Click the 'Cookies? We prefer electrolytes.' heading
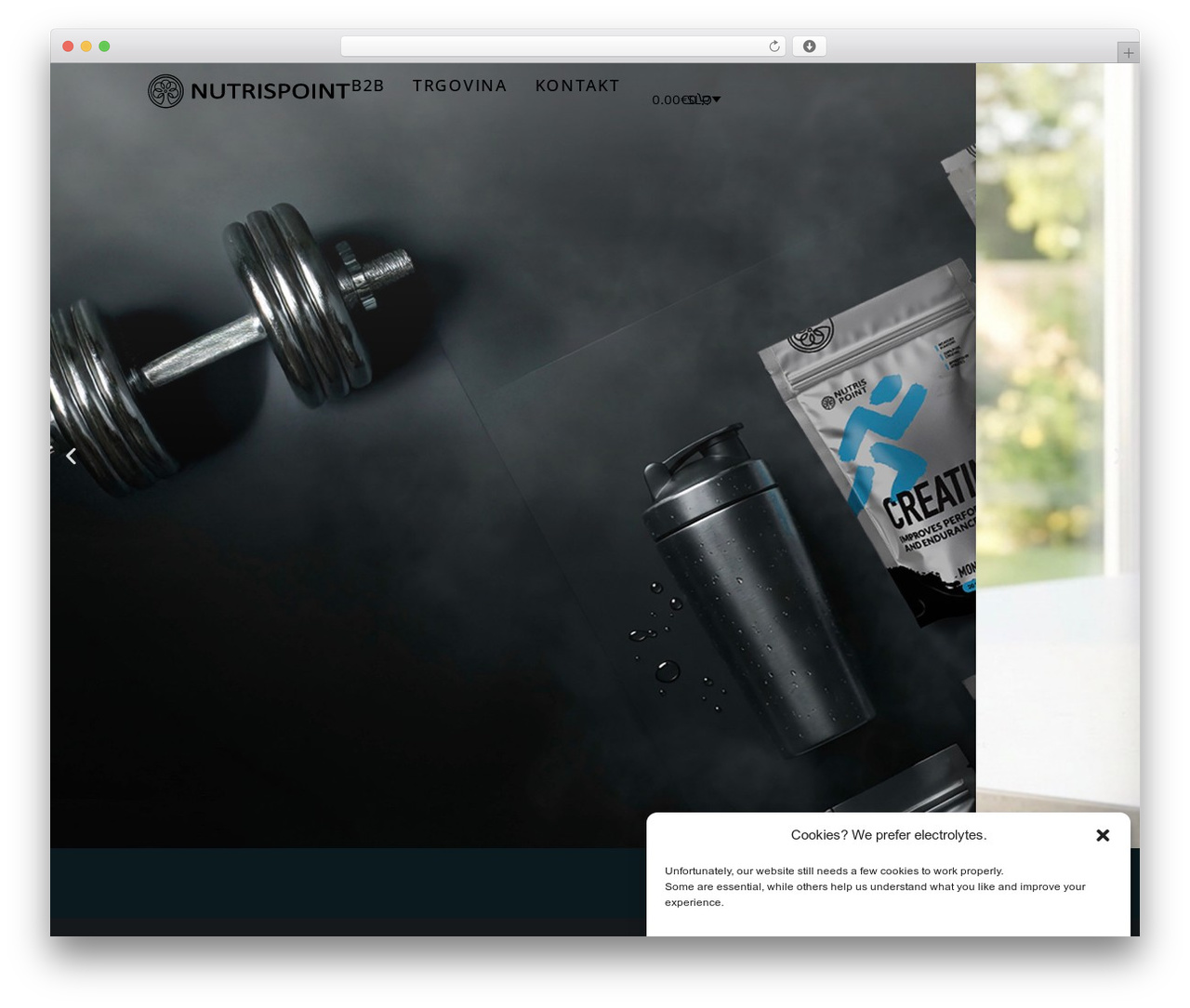Screen dimensions: 1190x1008 click(x=889, y=835)
